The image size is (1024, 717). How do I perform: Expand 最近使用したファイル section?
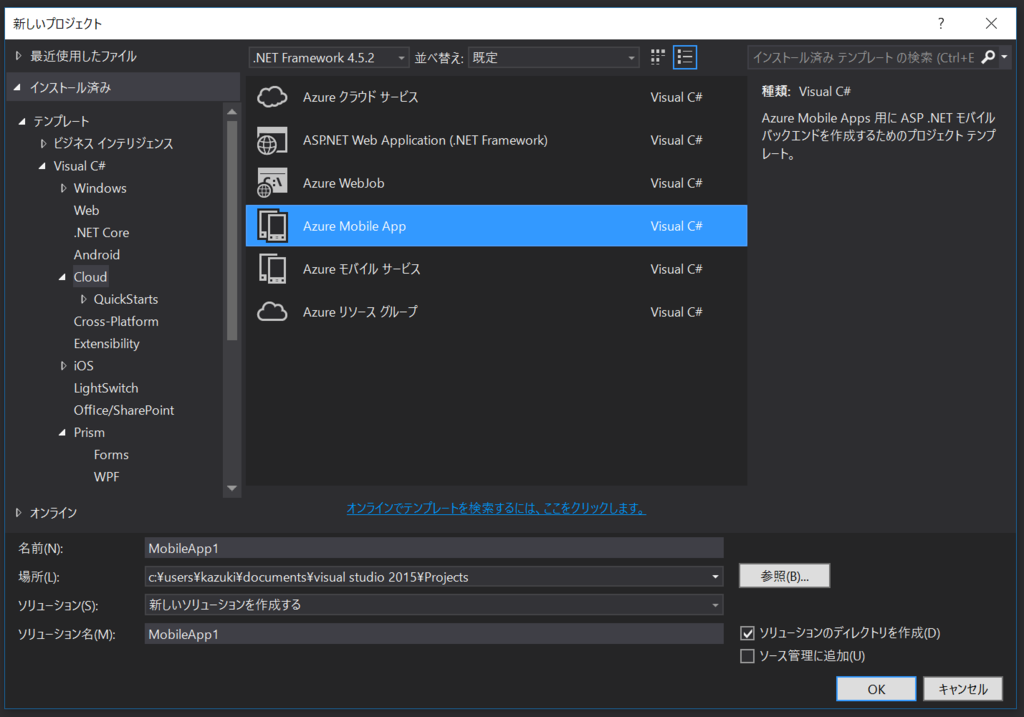pos(18,56)
